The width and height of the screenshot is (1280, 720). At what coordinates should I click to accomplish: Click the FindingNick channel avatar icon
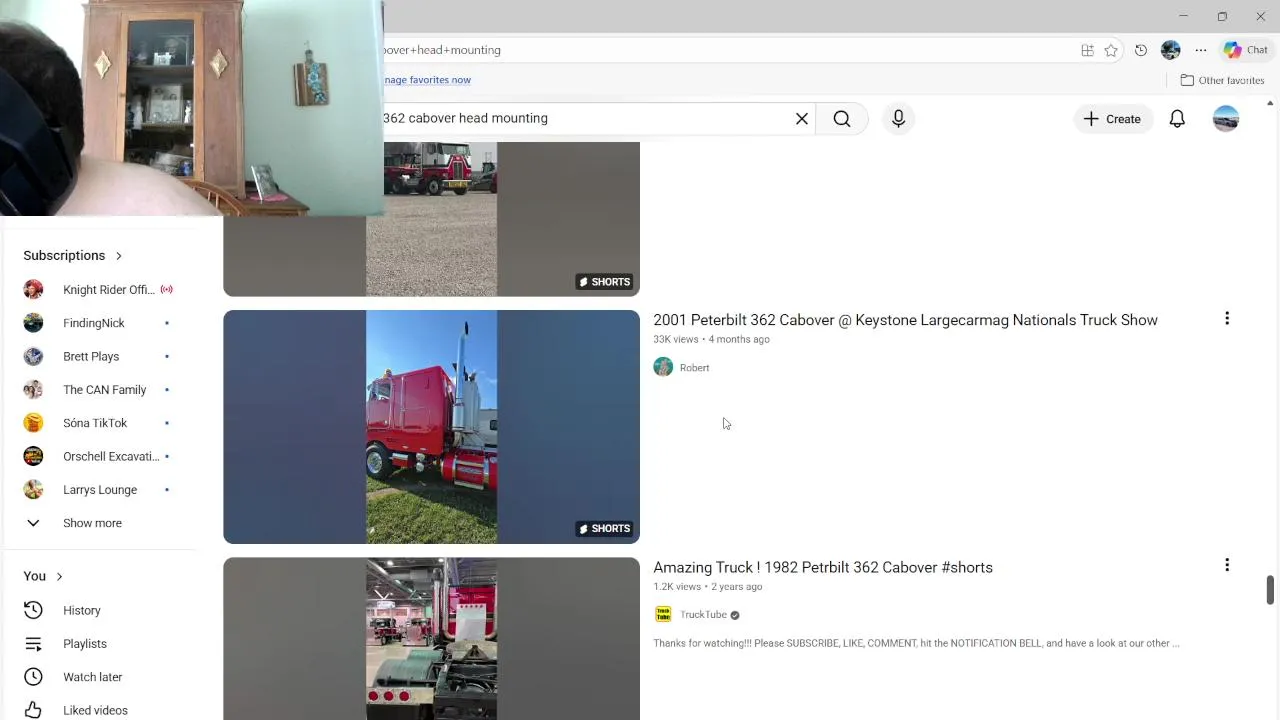[x=33, y=323]
